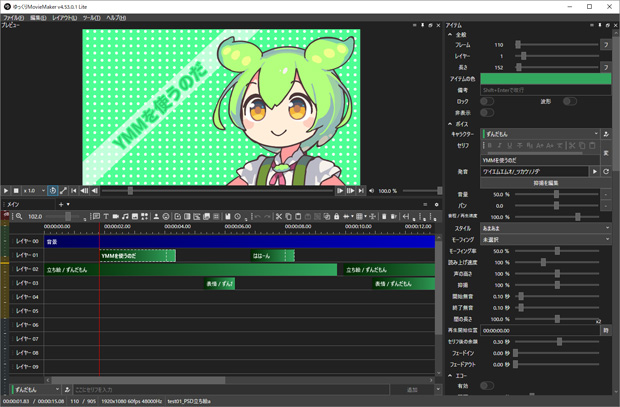The height and width of the screenshot is (407, 620).
Task: Select the 背景 clip on layer 00
Action: (x=239, y=242)
